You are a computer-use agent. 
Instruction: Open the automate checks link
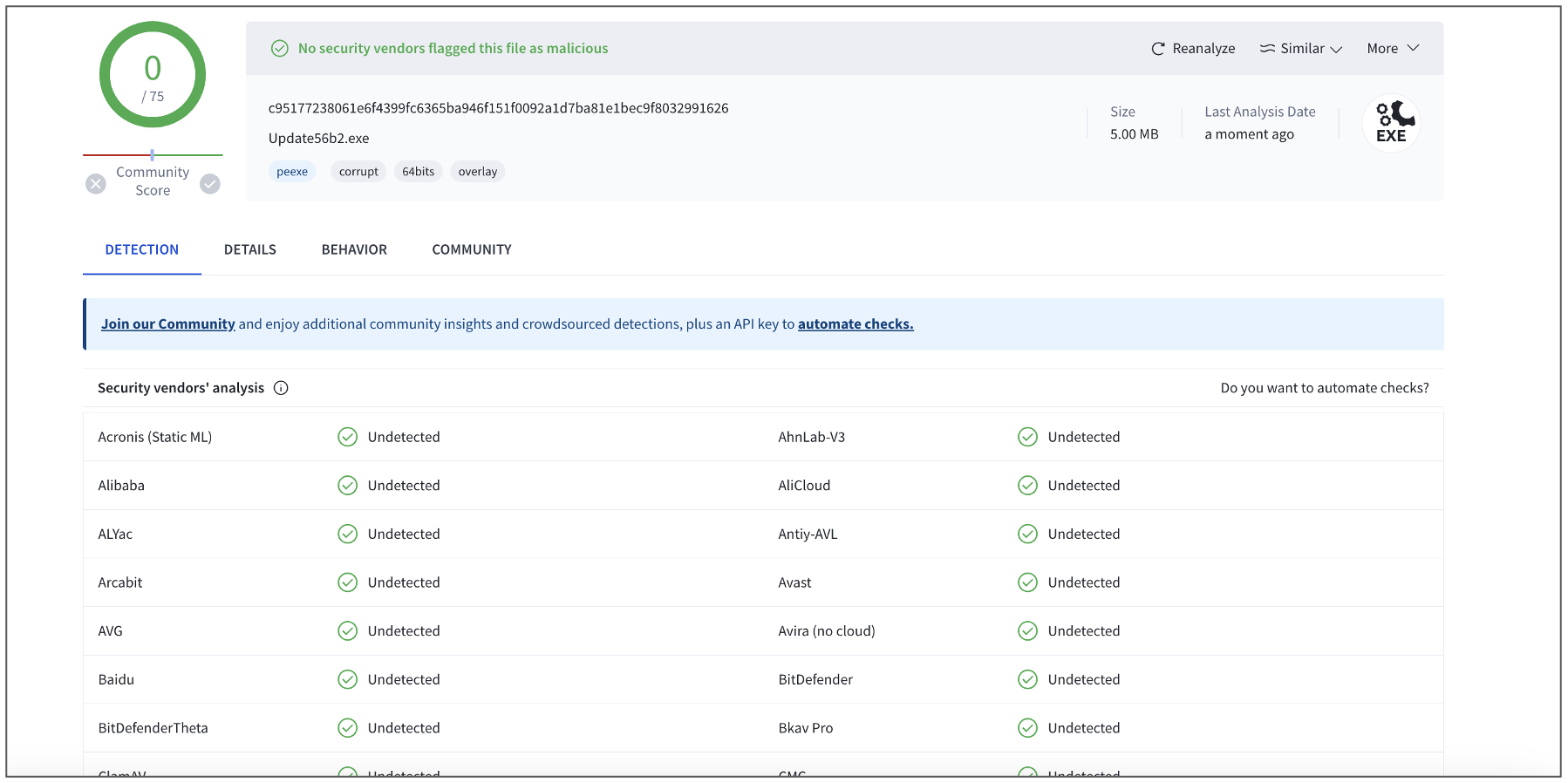[x=855, y=323]
